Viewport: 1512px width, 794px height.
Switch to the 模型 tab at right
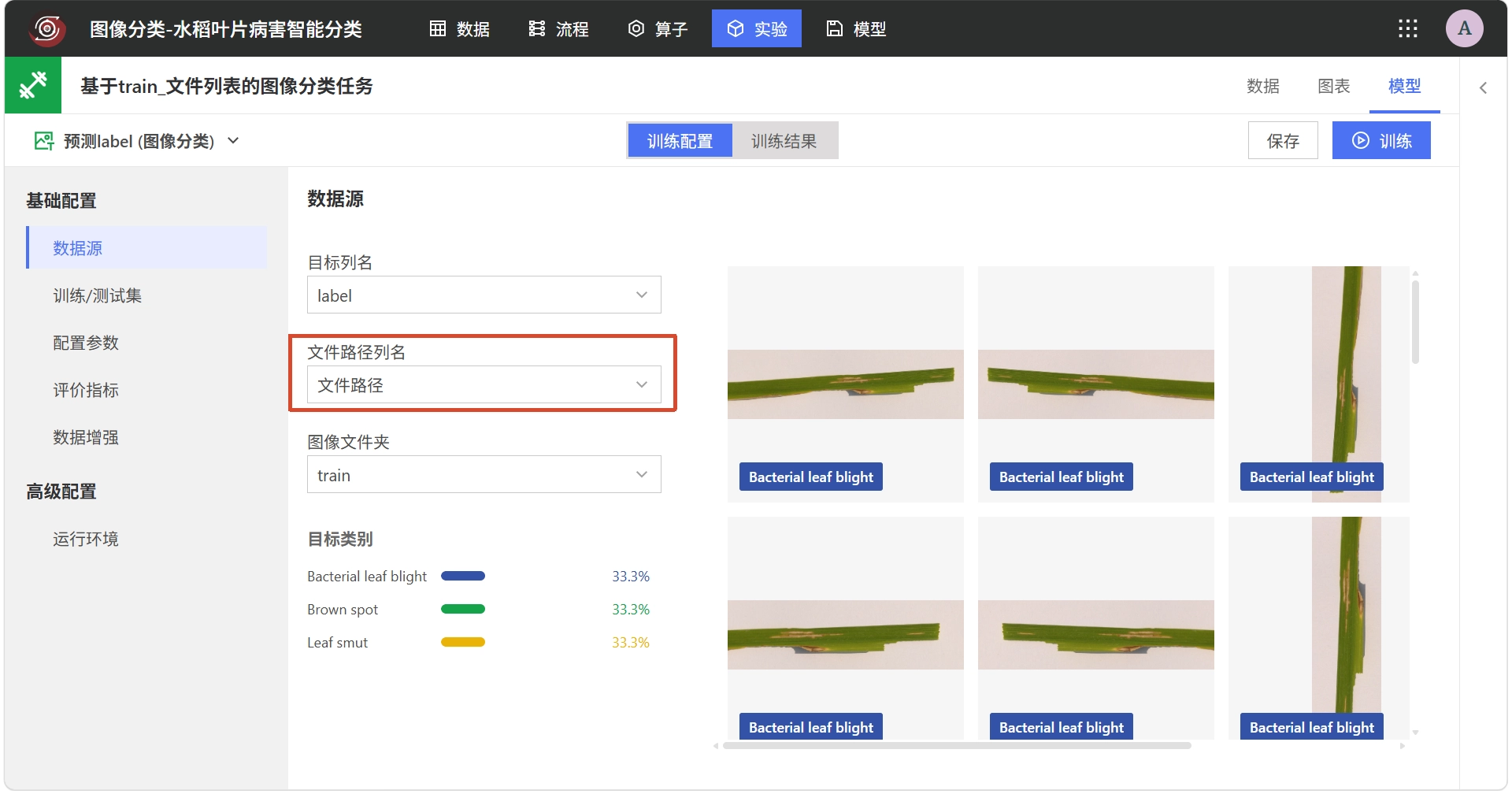[1405, 86]
